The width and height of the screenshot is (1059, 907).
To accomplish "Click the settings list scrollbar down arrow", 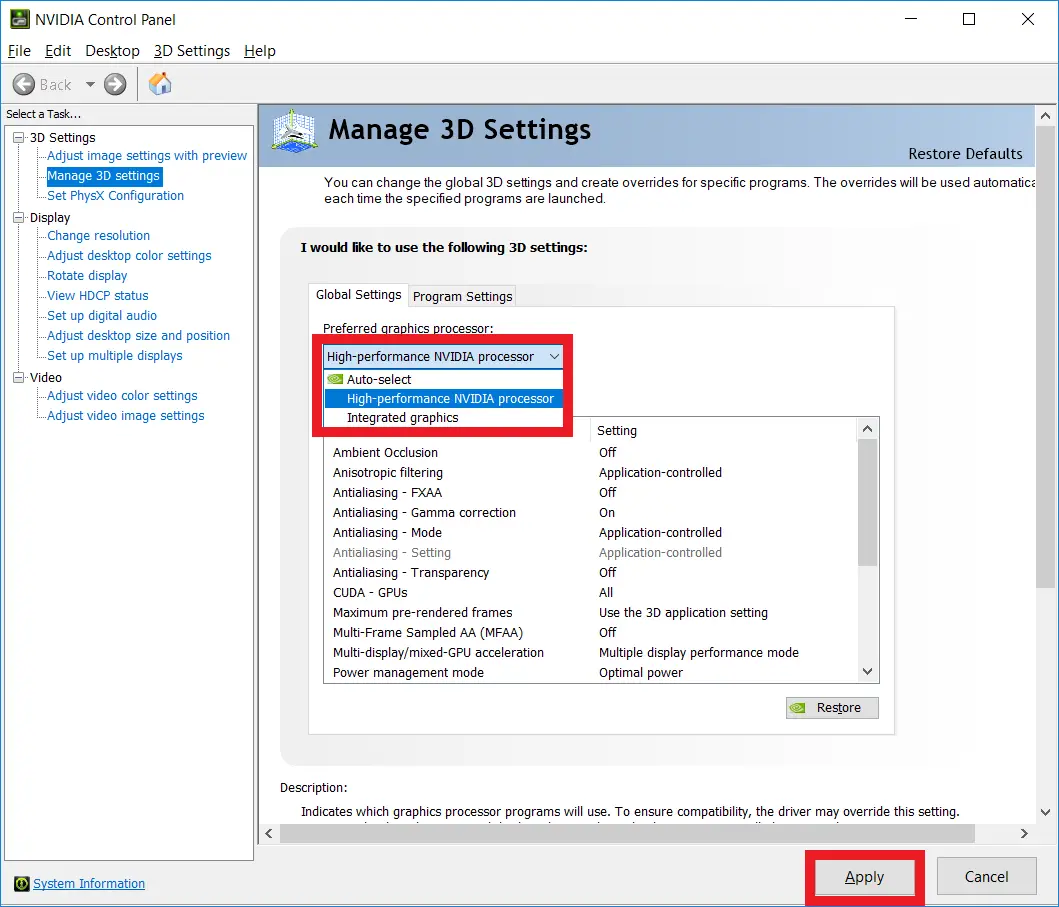I will 867,671.
